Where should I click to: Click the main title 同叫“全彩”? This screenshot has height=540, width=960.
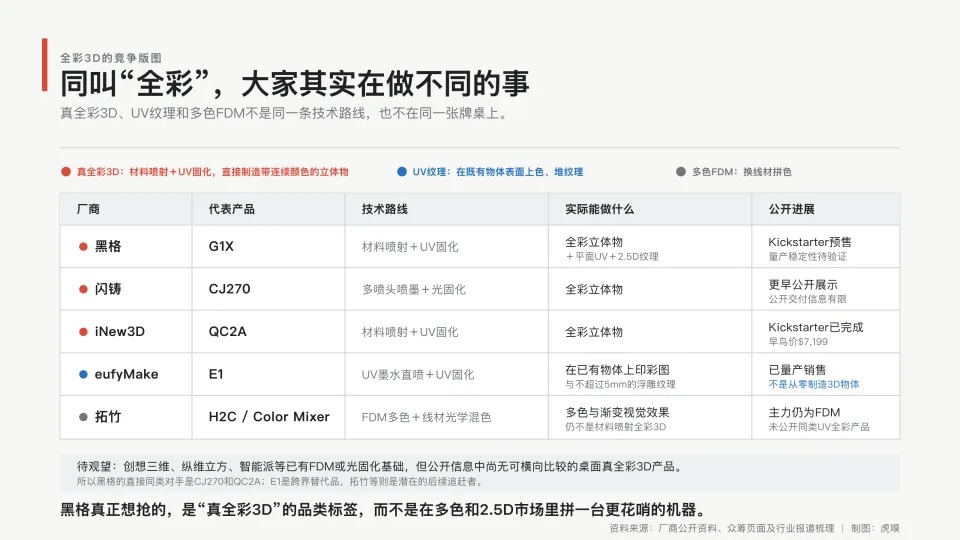pyautogui.click(x=294, y=83)
